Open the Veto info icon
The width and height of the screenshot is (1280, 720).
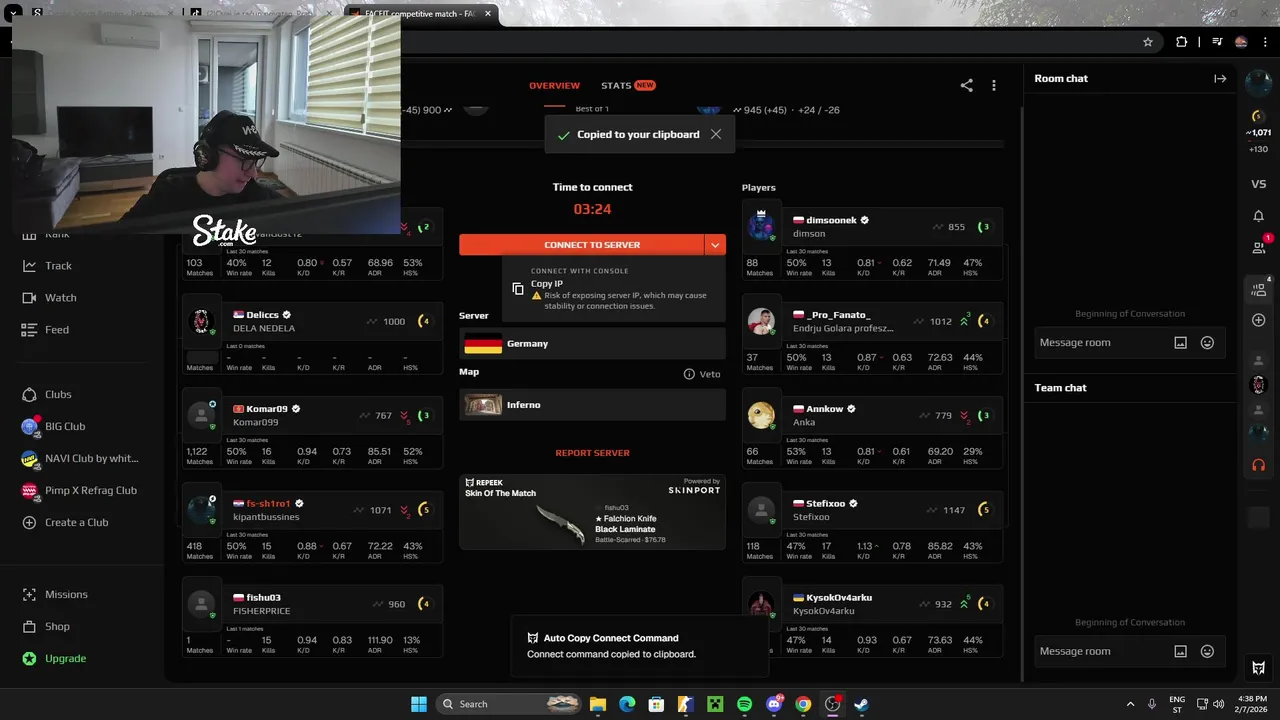pyautogui.click(x=689, y=374)
